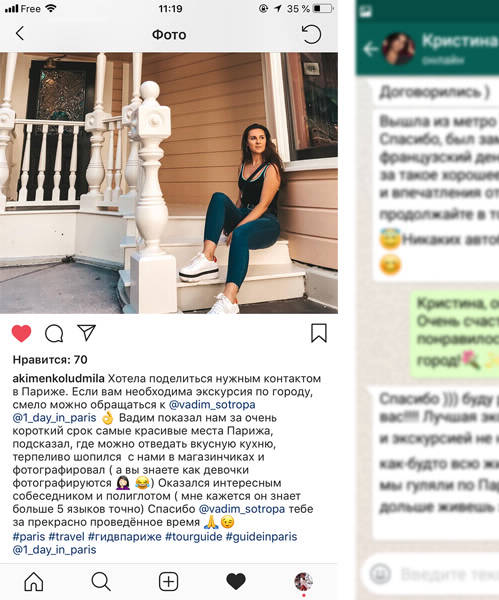The image size is (499, 600).
Task: Open the akimenkoludmila username link
Action: [59, 378]
